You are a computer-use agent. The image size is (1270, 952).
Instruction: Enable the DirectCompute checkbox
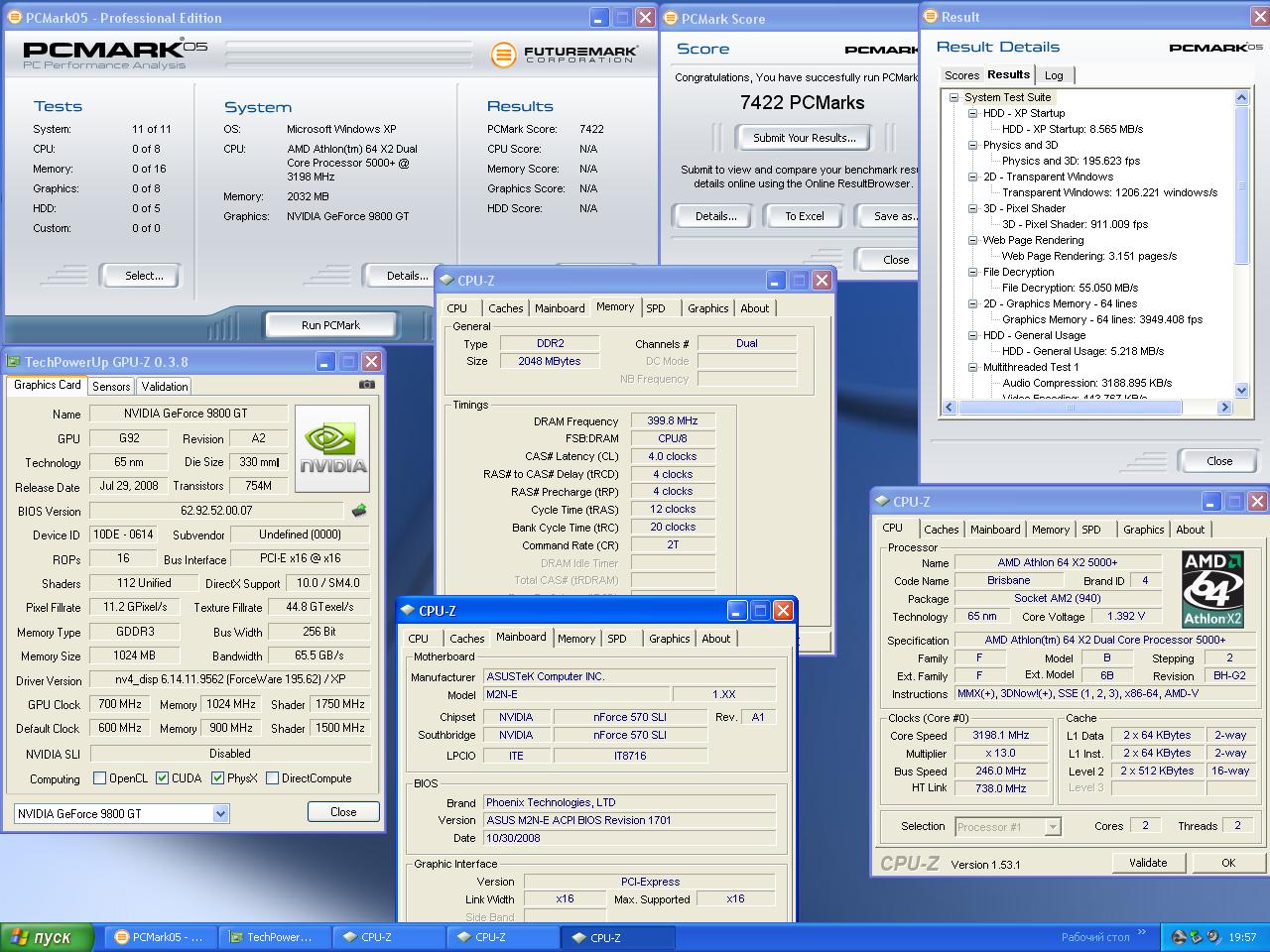click(x=272, y=778)
